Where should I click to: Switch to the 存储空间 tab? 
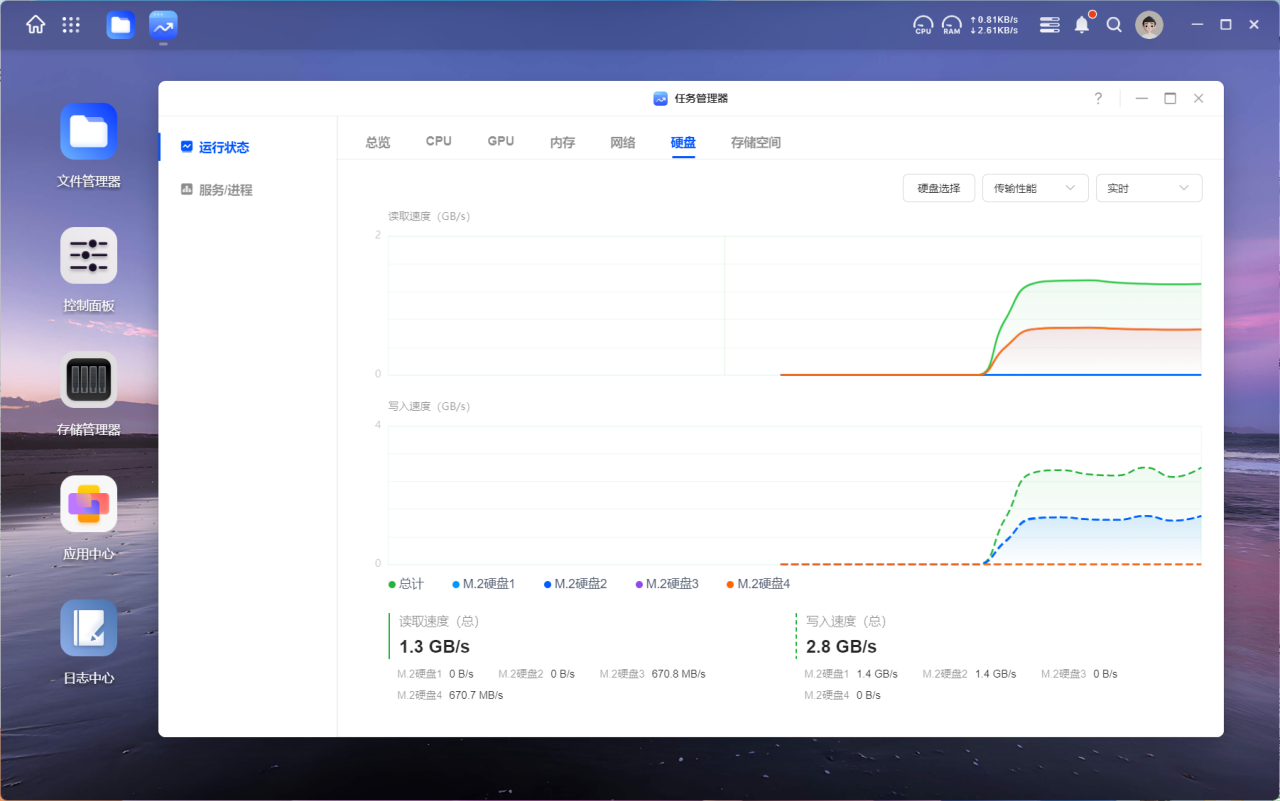753,141
